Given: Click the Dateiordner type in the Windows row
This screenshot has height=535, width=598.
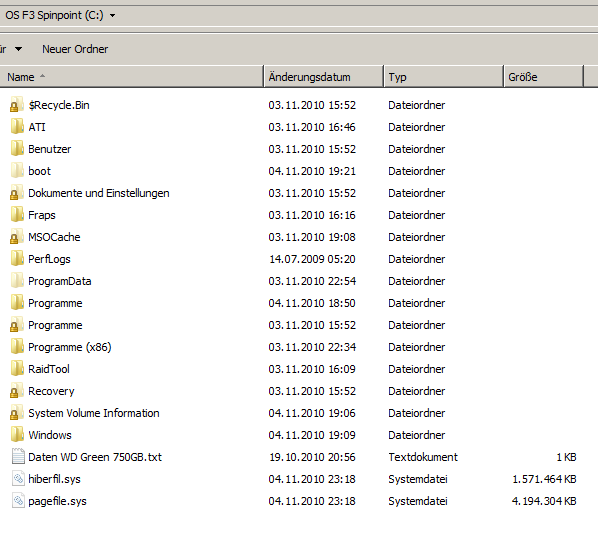Looking at the screenshot, I should [x=416, y=435].
